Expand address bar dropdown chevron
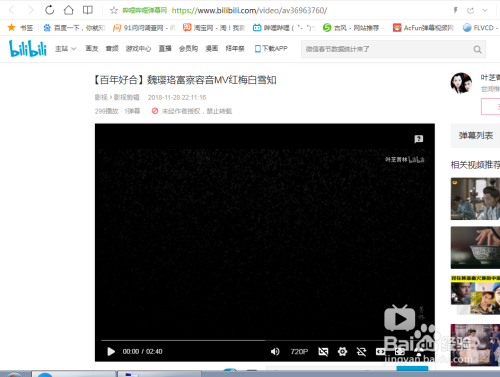Viewport: 500px width, 377px height. [485, 10]
